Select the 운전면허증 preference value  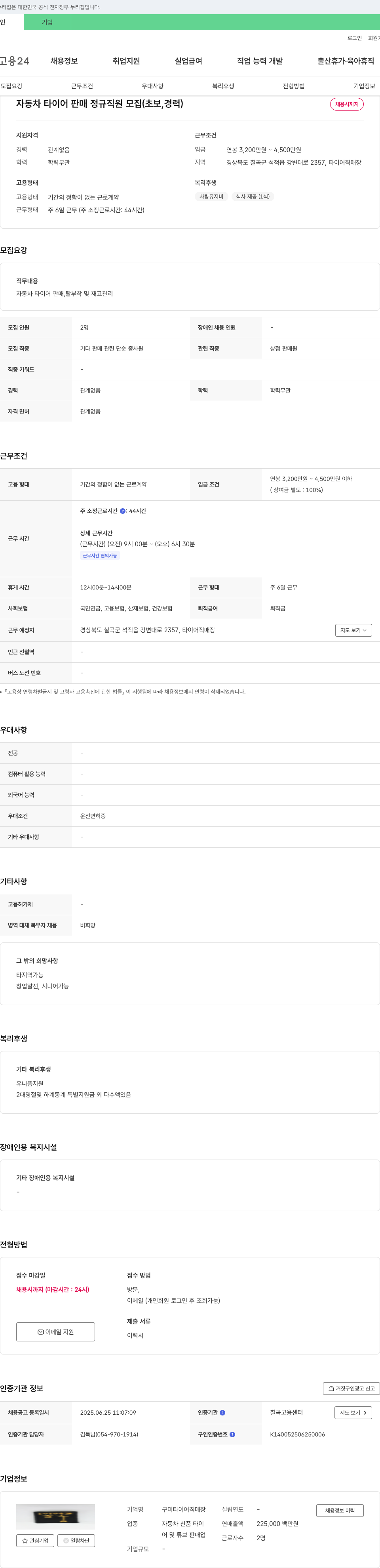point(93,816)
